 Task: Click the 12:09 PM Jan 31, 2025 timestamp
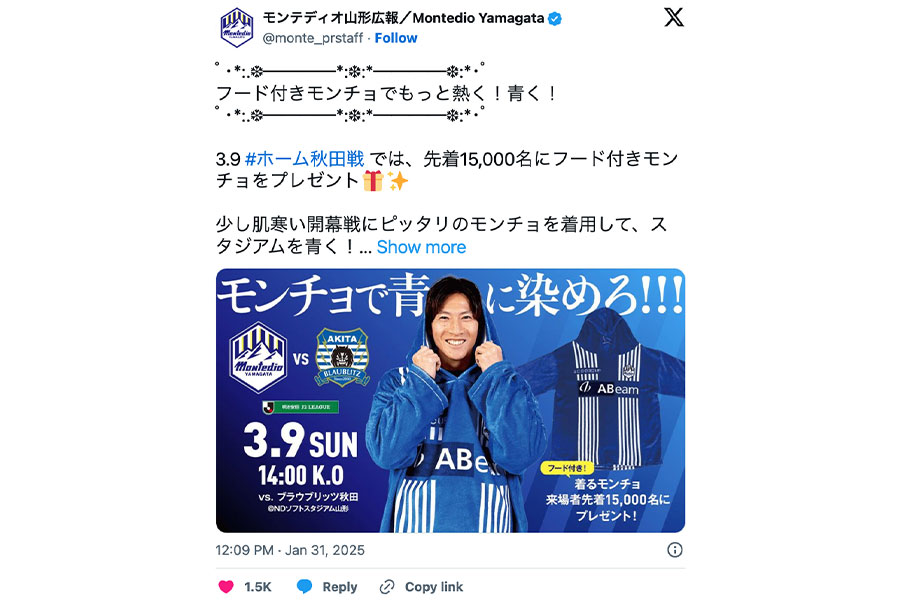tap(290, 550)
